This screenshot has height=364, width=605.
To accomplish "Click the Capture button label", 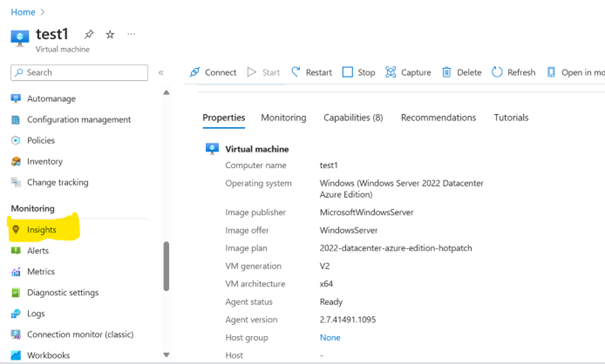I will [416, 73].
